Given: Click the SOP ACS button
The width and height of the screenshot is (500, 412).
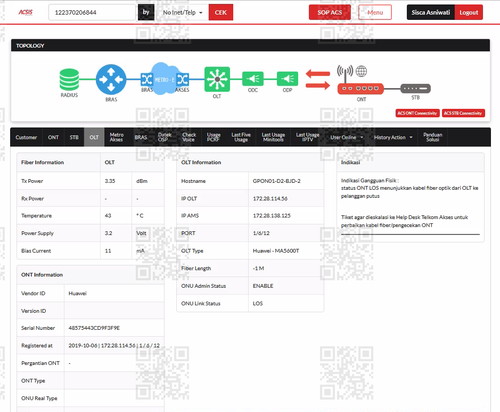Looking at the screenshot, I should [330, 12].
